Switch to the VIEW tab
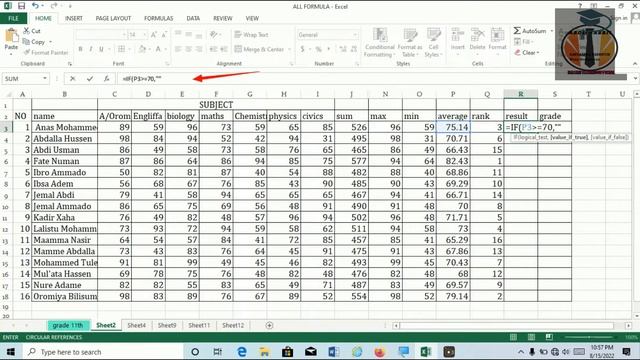Image resolution: width=640 pixels, height=360 pixels. click(252, 18)
